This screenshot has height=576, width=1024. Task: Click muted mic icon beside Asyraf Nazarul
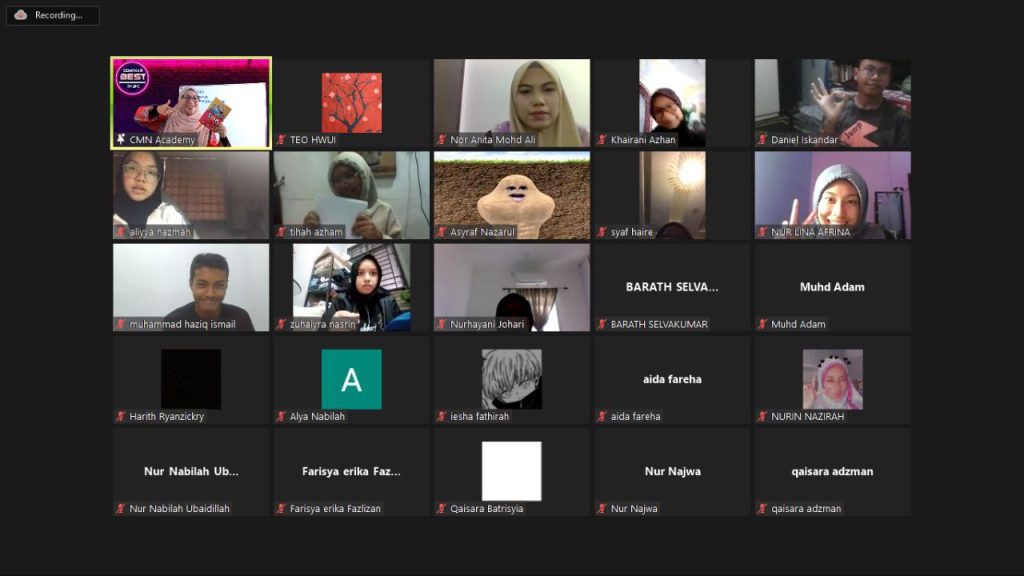pos(442,232)
